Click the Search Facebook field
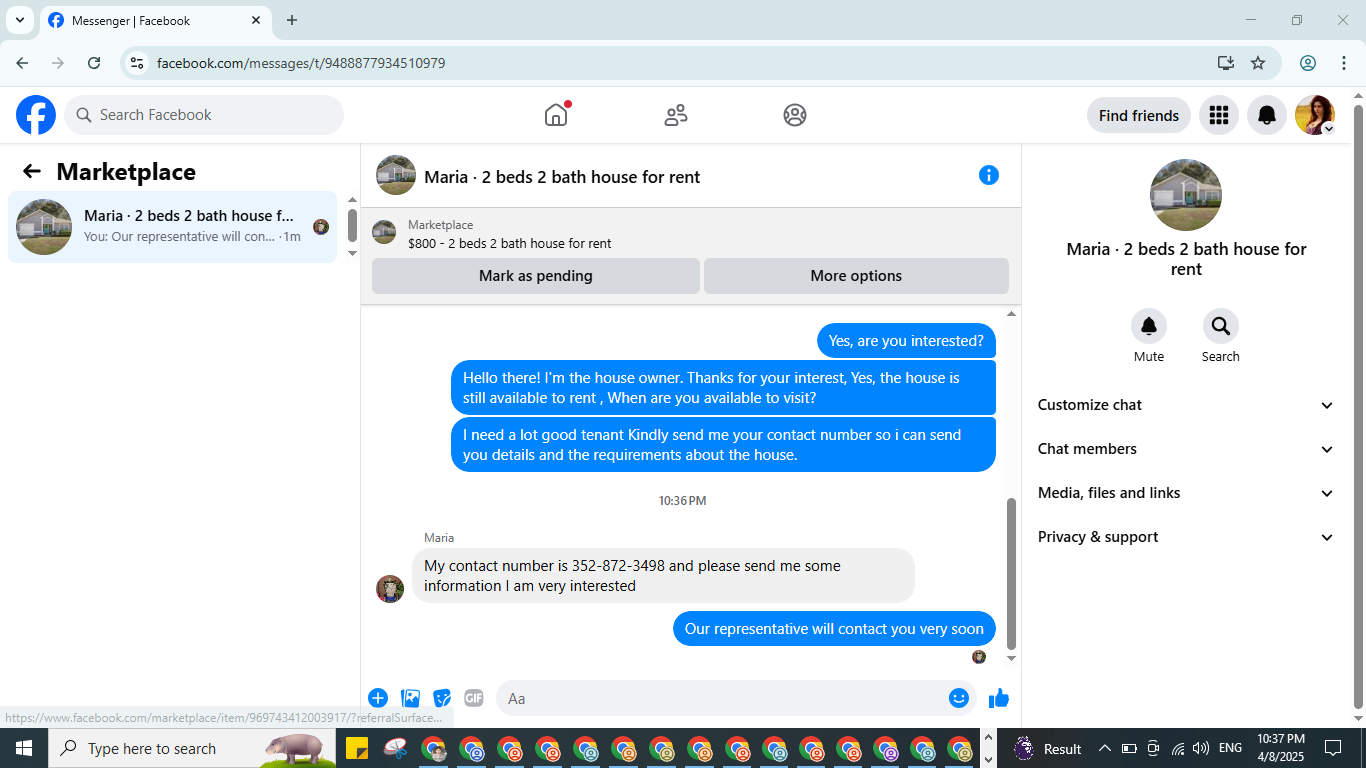This screenshot has width=1366, height=768. [x=204, y=115]
